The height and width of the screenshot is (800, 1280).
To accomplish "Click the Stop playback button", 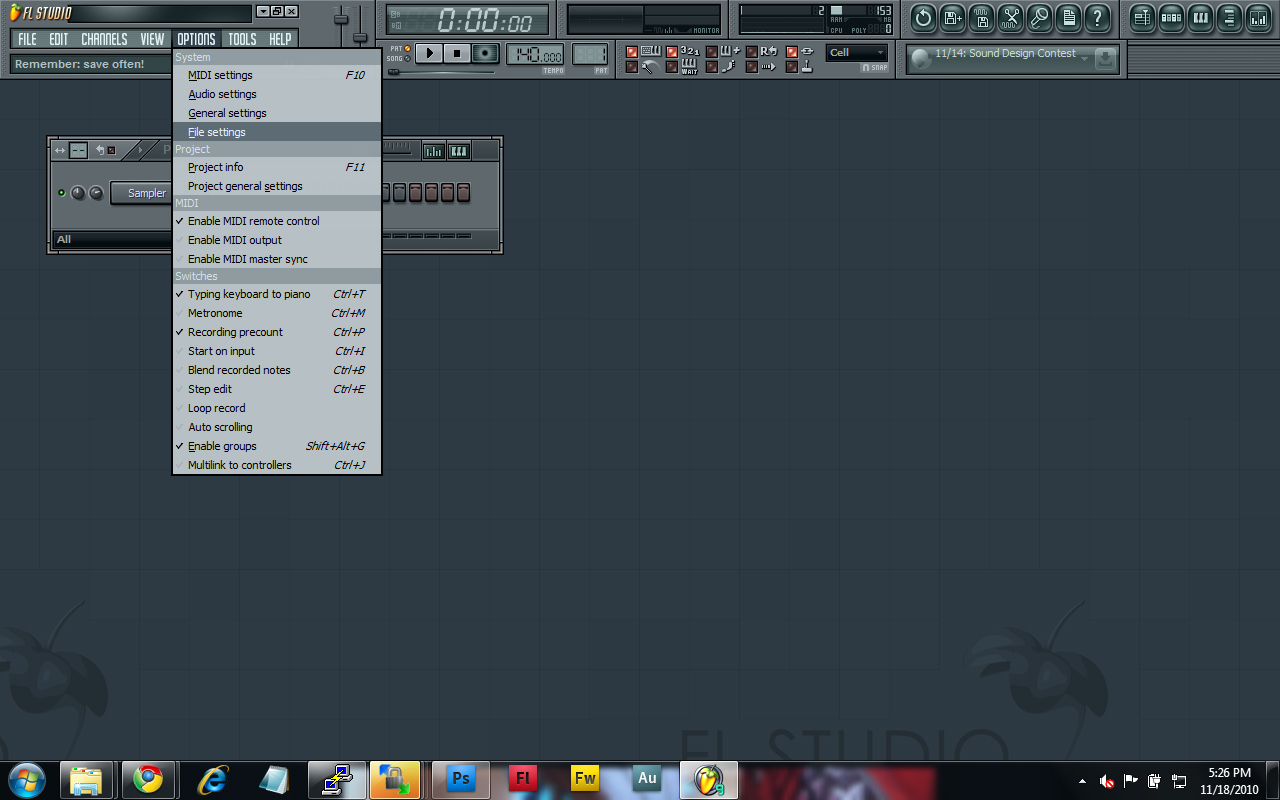I will coord(457,53).
